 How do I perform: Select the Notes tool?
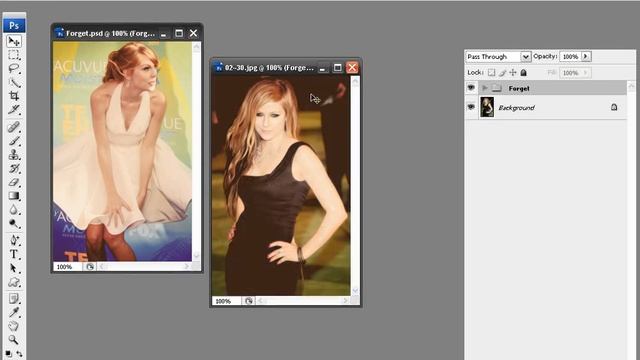[14, 299]
